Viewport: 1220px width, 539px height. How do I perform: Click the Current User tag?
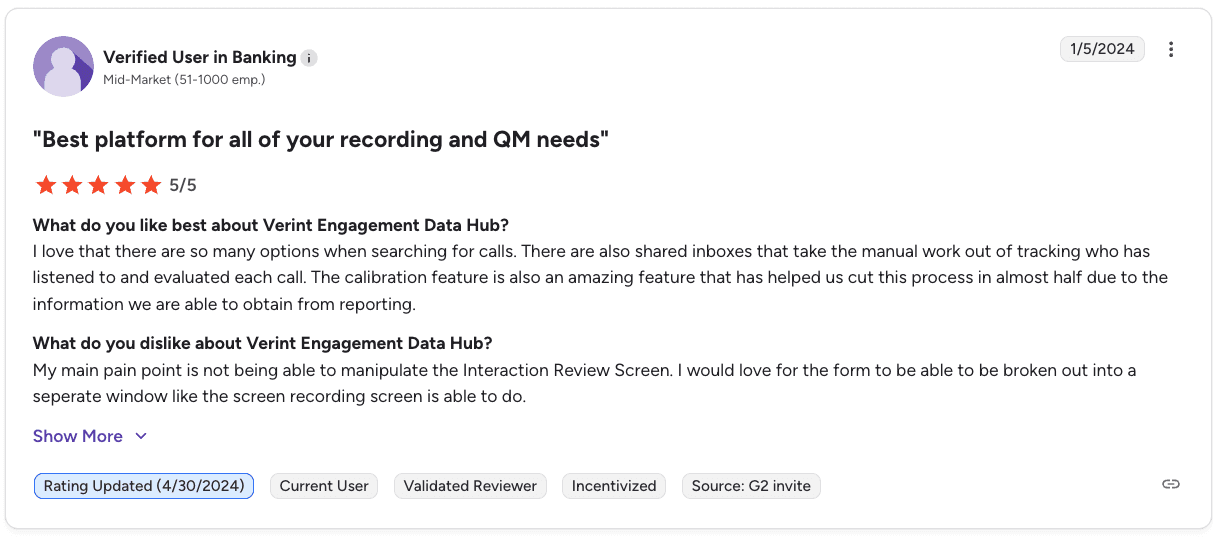(324, 486)
